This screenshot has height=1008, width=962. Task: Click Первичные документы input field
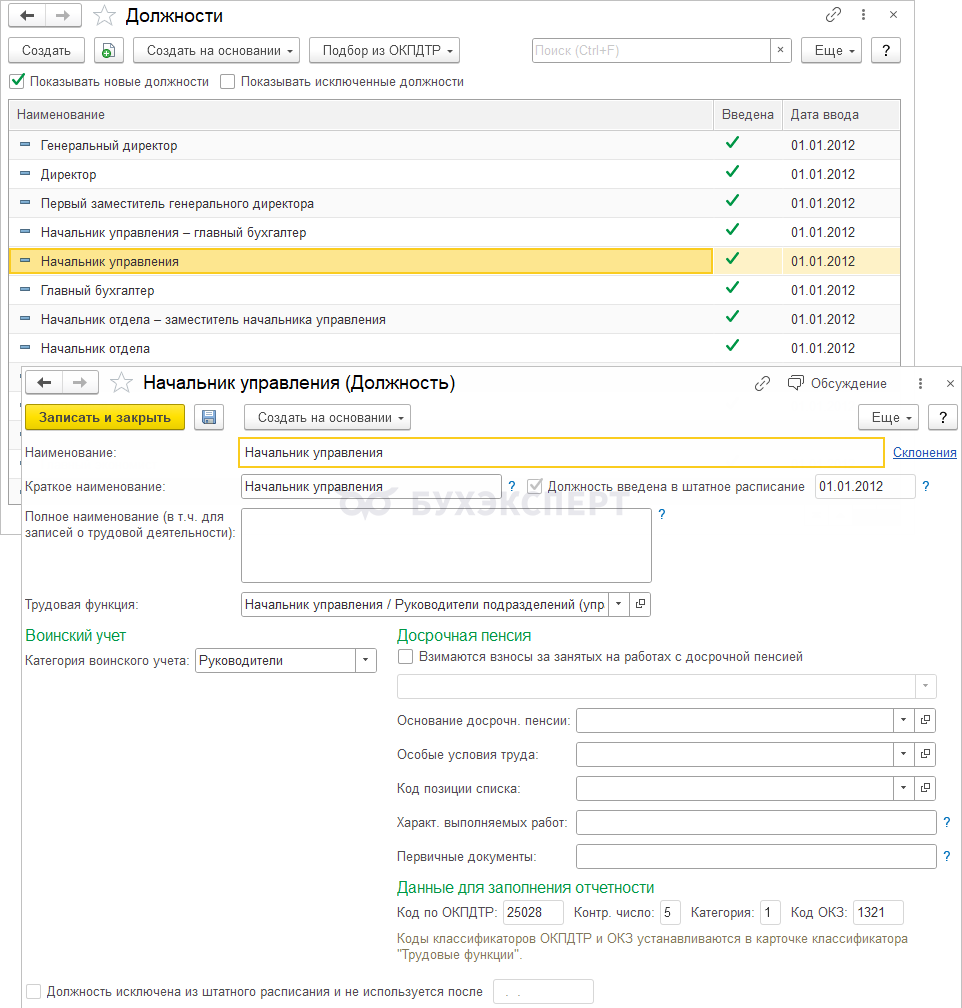[756, 856]
